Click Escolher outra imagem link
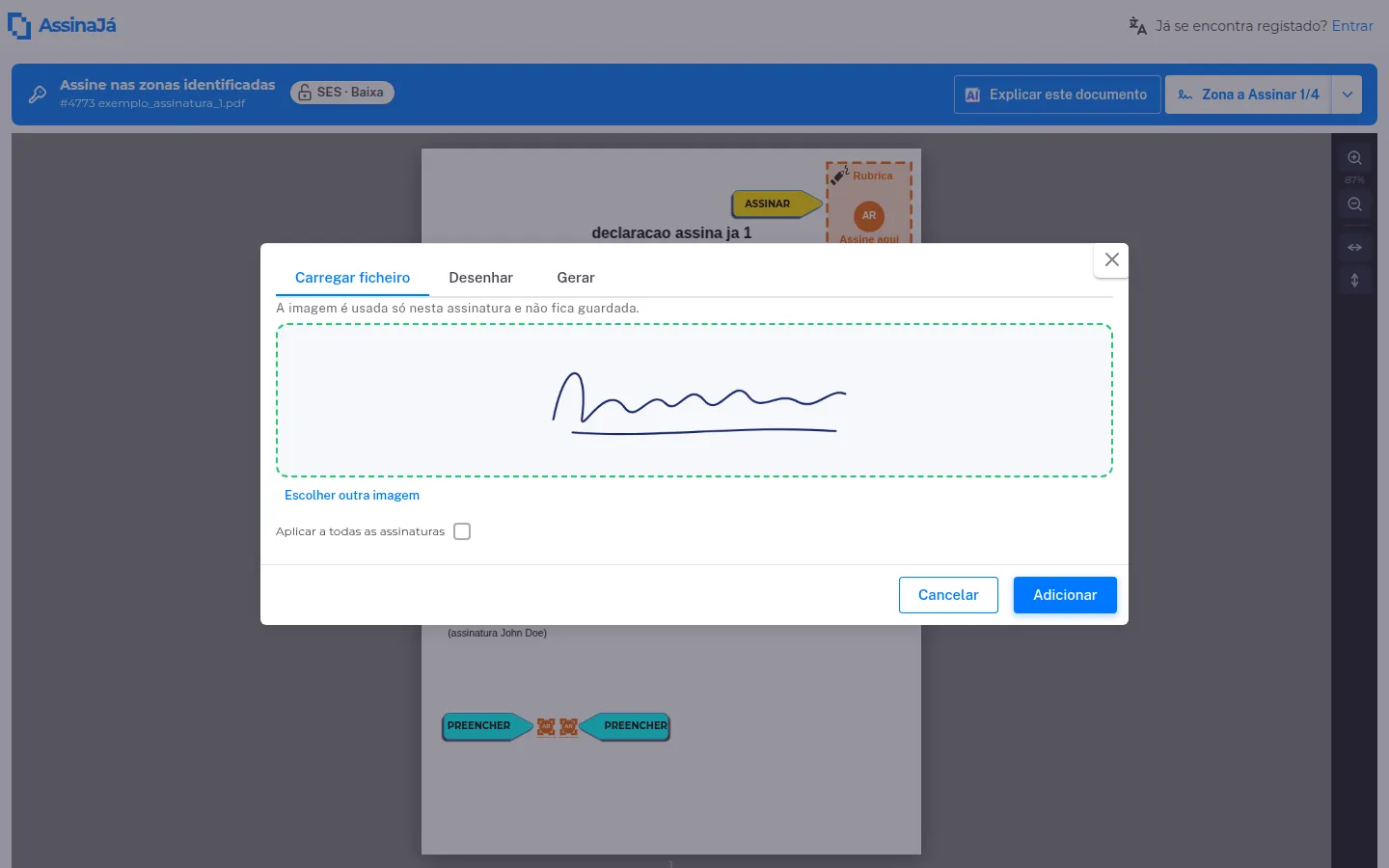The image size is (1389, 868). click(352, 495)
